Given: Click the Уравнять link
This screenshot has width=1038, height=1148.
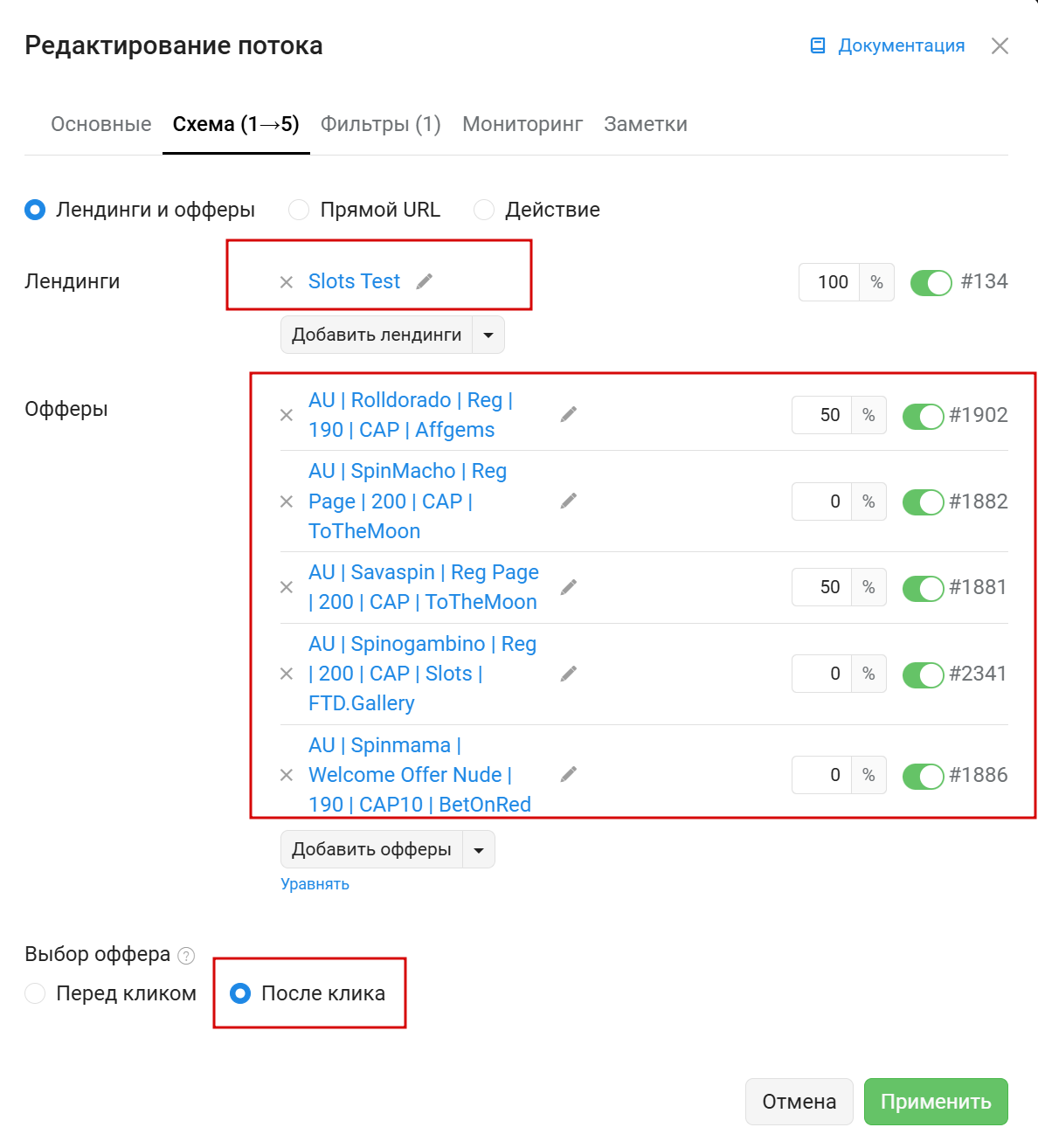Looking at the screenshot, I should (315, 884).
